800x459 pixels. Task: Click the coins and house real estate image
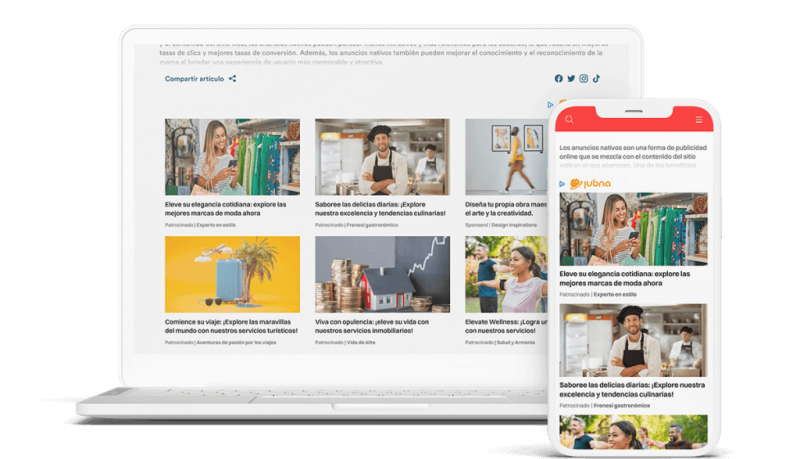click(x=382, y=274)
